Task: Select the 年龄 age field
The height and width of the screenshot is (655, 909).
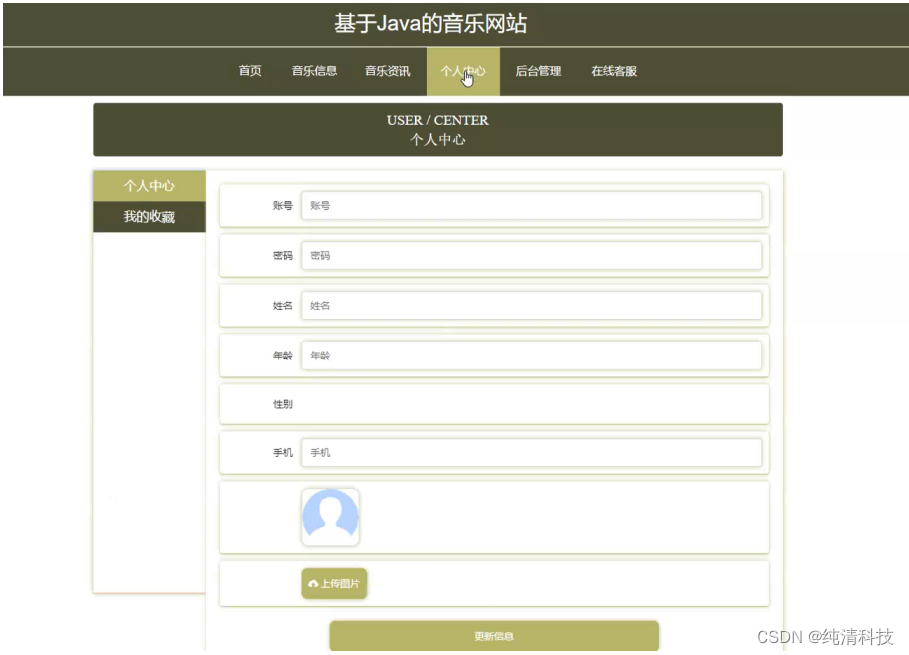Action: pos(533,355)
